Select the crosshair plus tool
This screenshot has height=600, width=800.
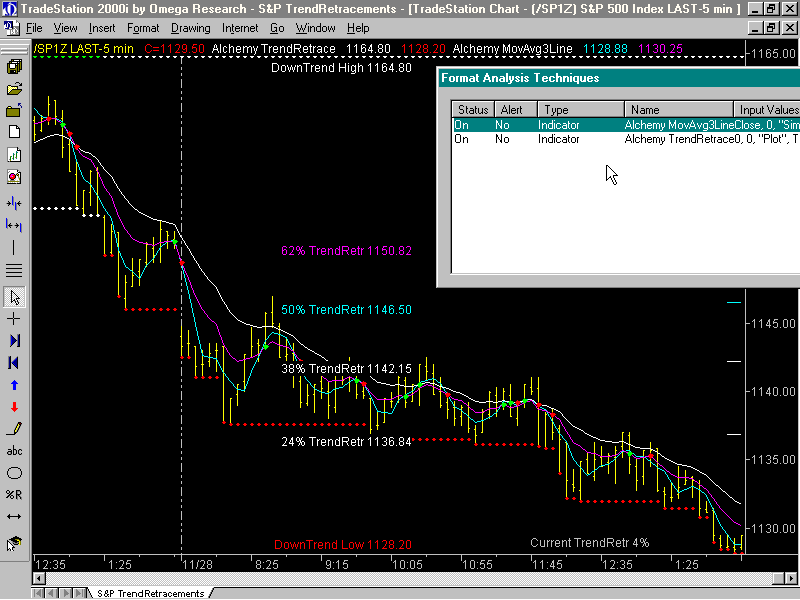pos(14,319)
